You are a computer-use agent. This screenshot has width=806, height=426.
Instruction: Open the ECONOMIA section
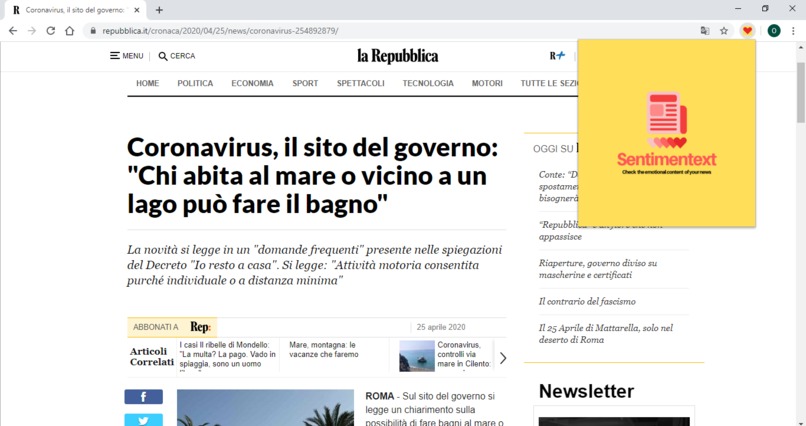tap(252, 83)
